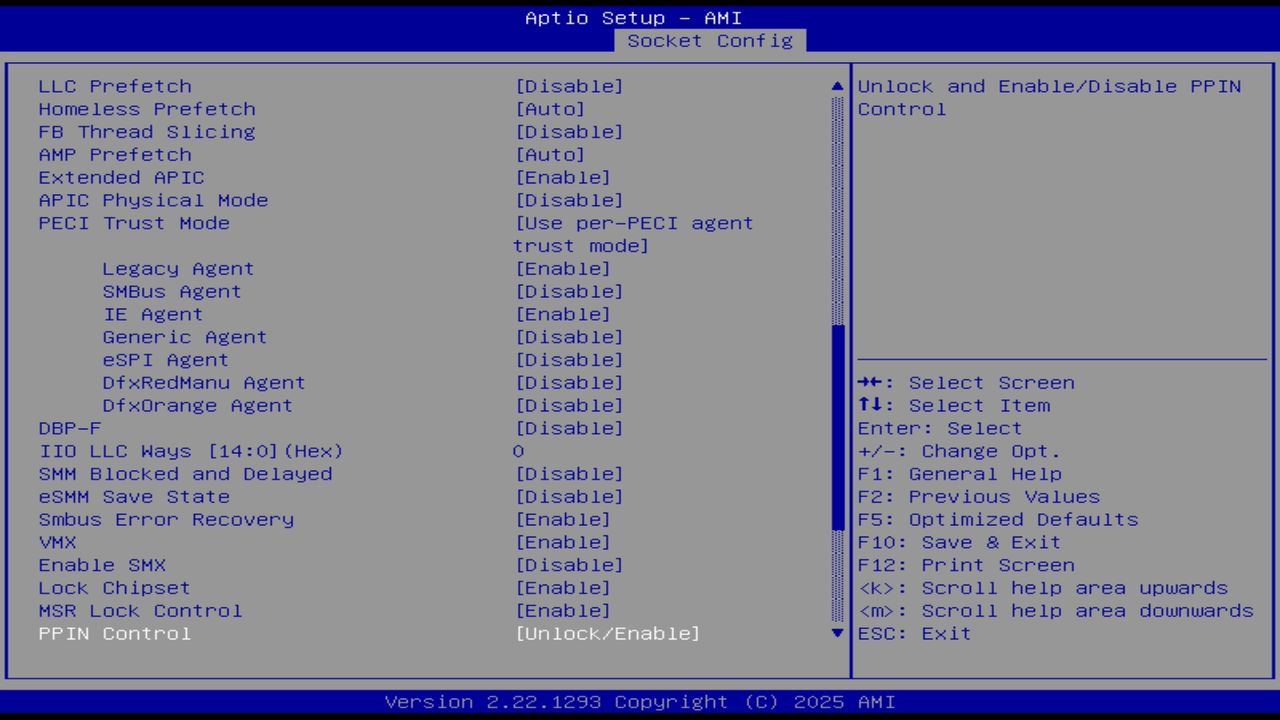
Task: Switch to the Socket Config tab
Action: click(711, 41)
